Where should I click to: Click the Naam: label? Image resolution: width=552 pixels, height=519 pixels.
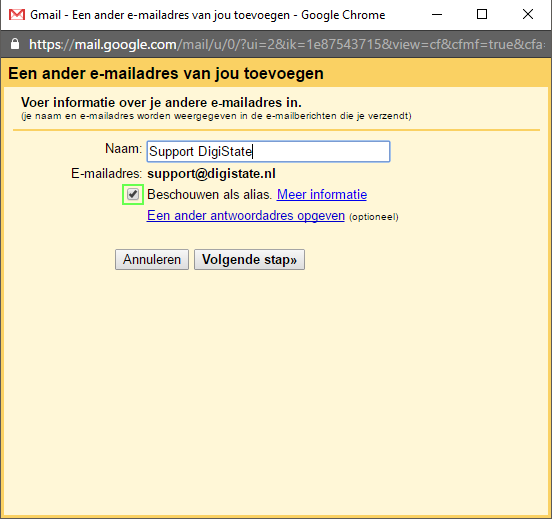[123, 149]
